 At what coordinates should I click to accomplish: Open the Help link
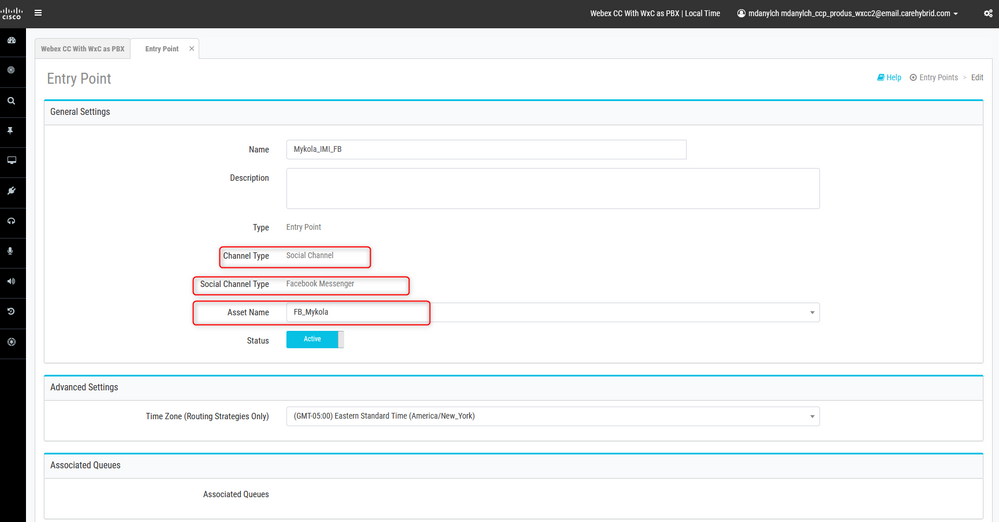pos(889,78)
